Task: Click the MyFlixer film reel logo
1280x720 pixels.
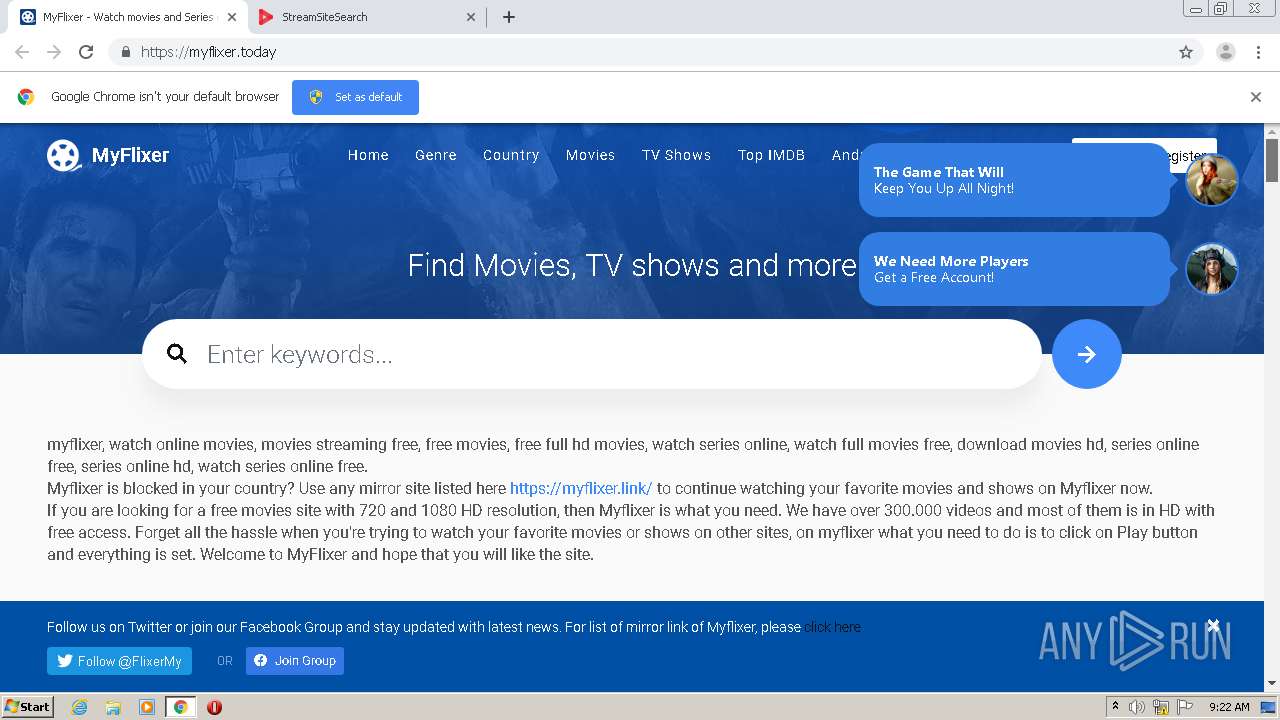Action: pyautogui.click(x=64, y=155)
